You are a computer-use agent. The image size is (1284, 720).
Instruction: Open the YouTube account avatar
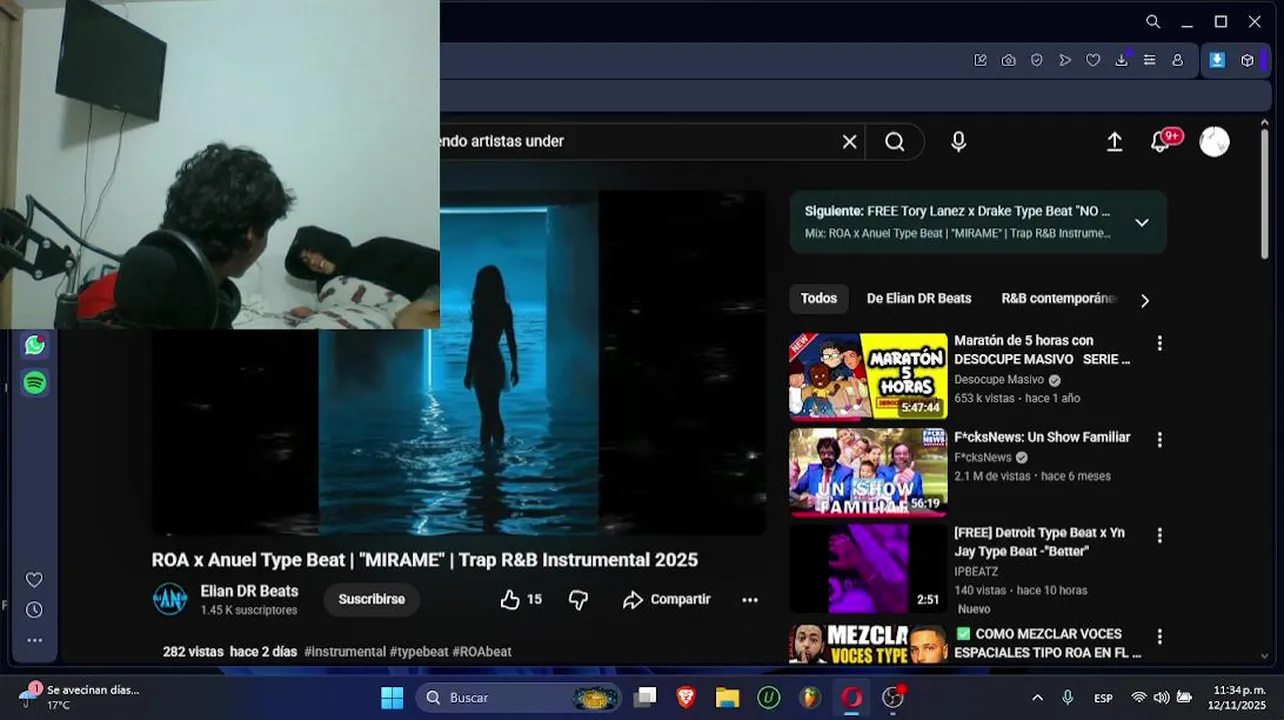coord(1214,142)
